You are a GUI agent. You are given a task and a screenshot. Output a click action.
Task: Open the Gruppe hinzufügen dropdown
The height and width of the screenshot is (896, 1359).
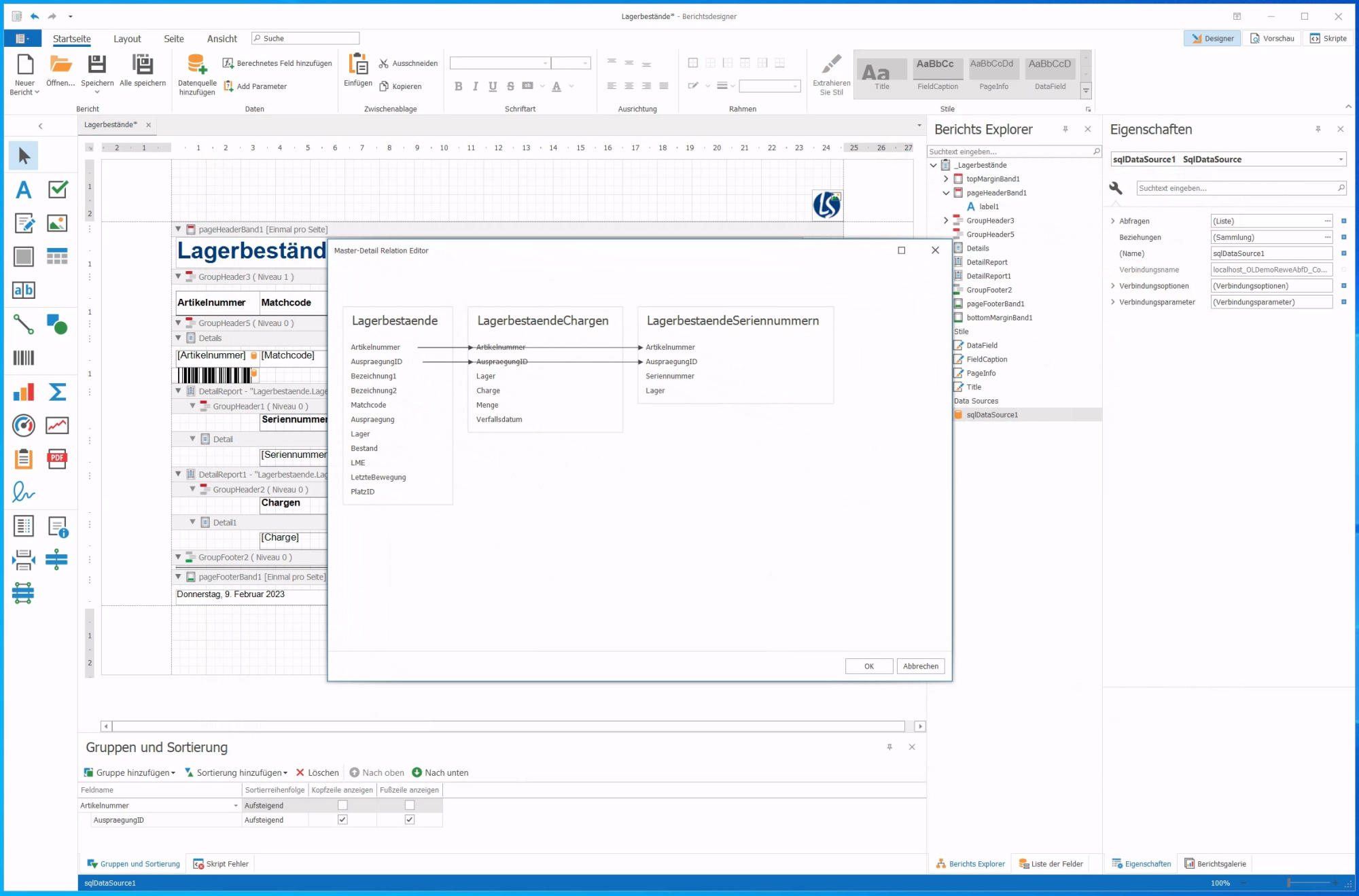[130, 772]
